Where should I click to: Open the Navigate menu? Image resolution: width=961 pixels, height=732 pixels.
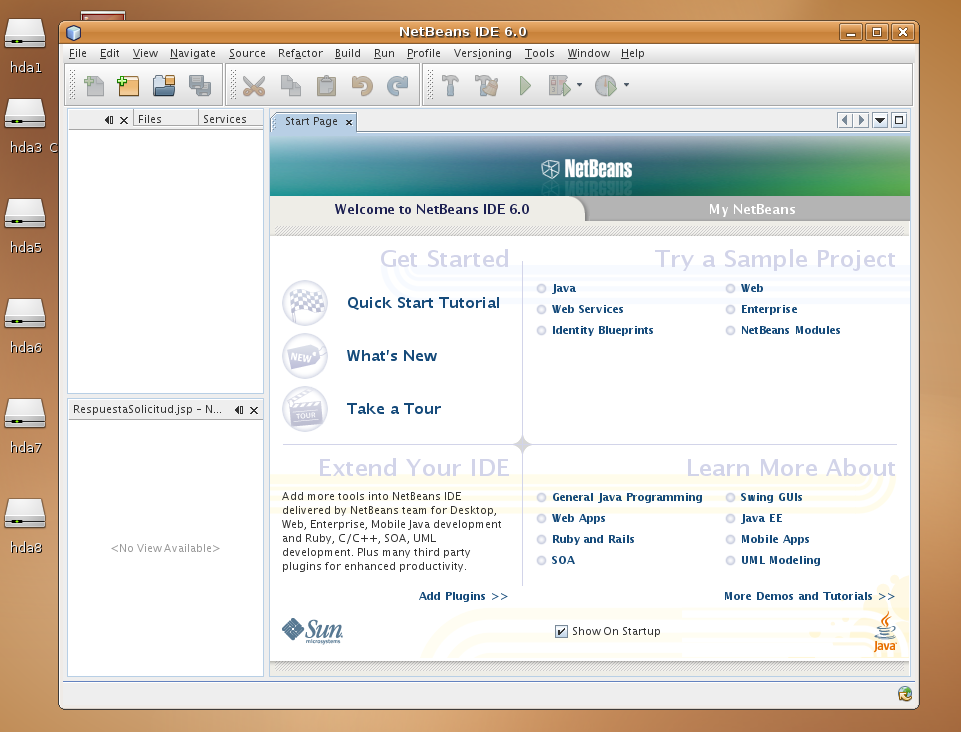tap(192, 53)
